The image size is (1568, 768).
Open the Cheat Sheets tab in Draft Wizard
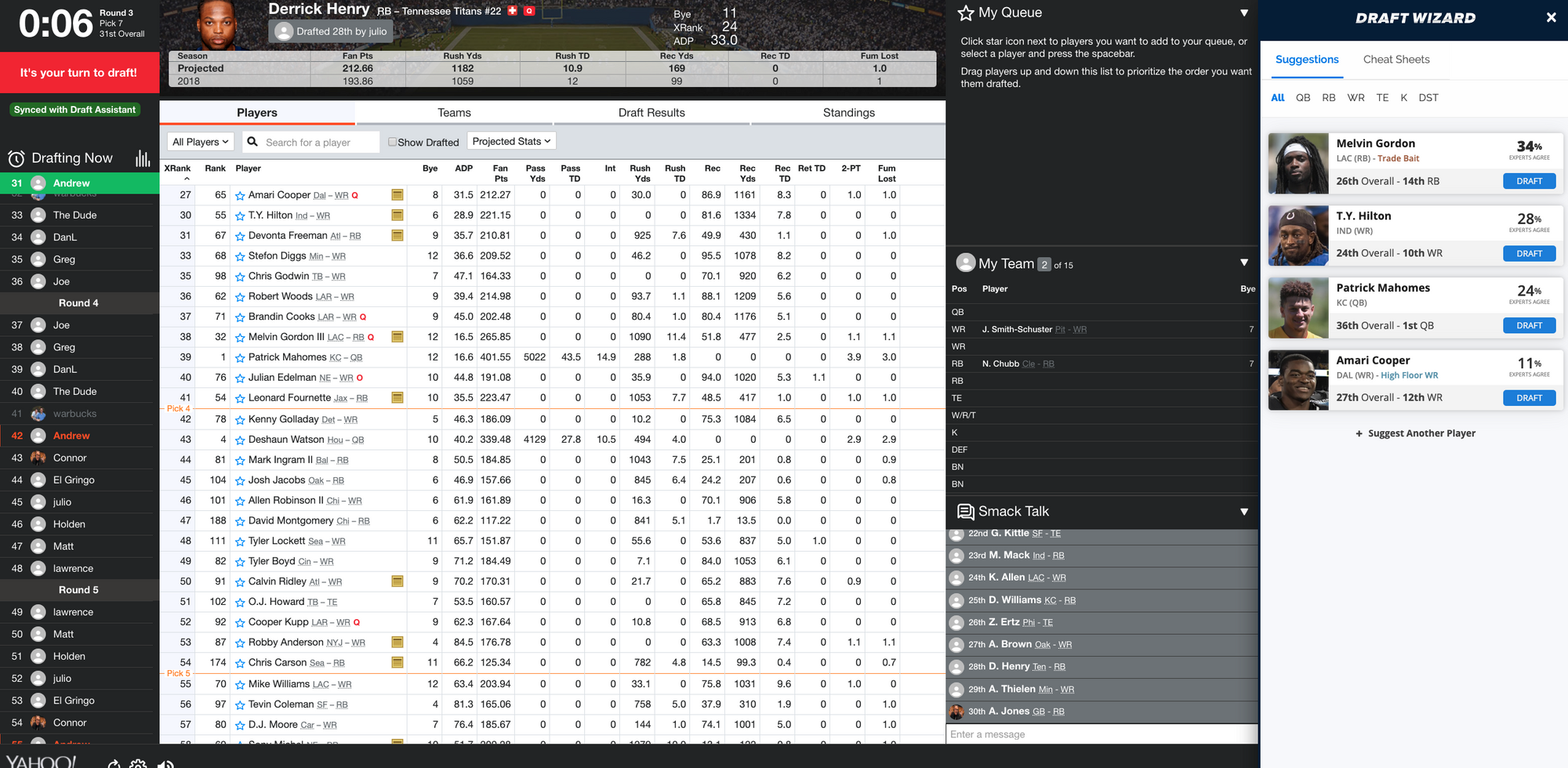[1396, 60]
